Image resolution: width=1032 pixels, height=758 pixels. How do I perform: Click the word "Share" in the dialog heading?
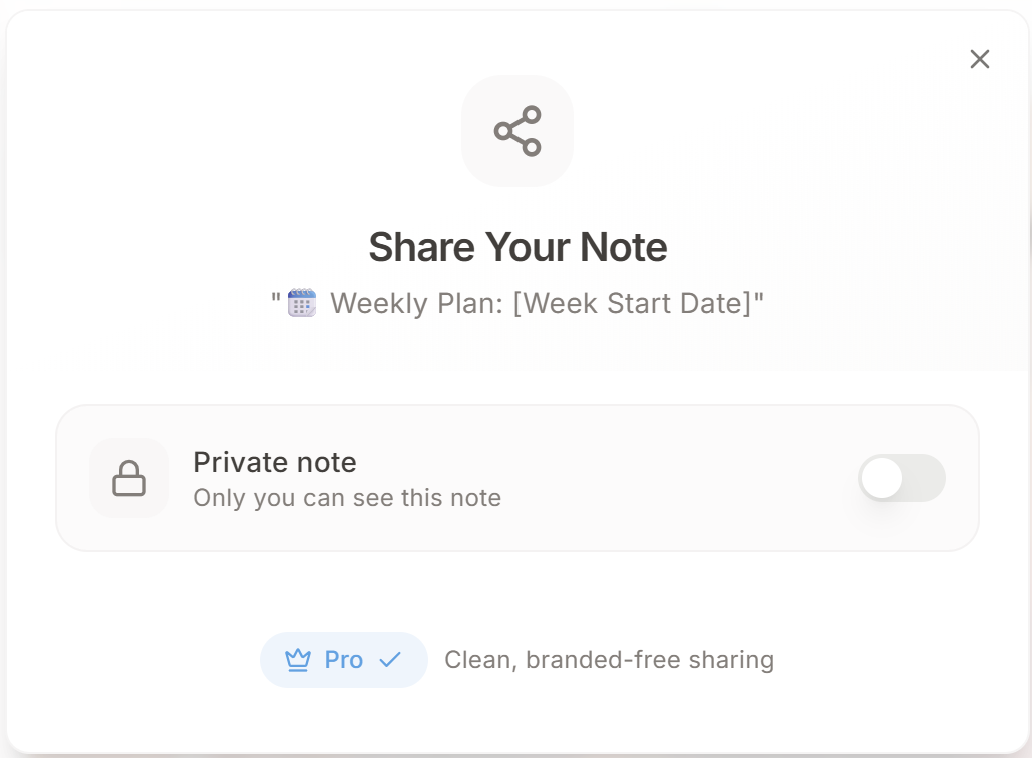pyautogui.click(x=422, y=247)
